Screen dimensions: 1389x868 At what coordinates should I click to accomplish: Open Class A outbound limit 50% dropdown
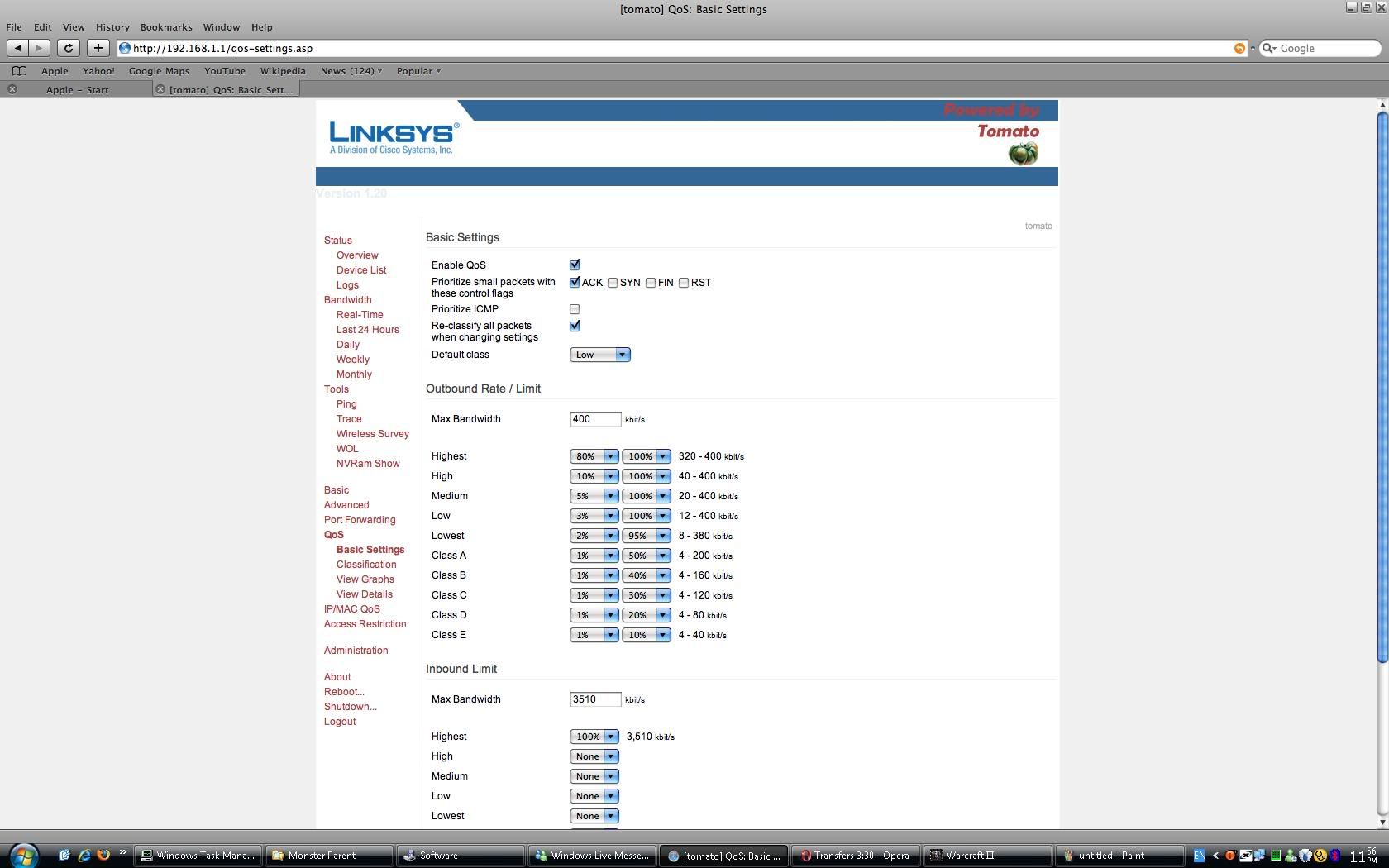coord(646,556)
